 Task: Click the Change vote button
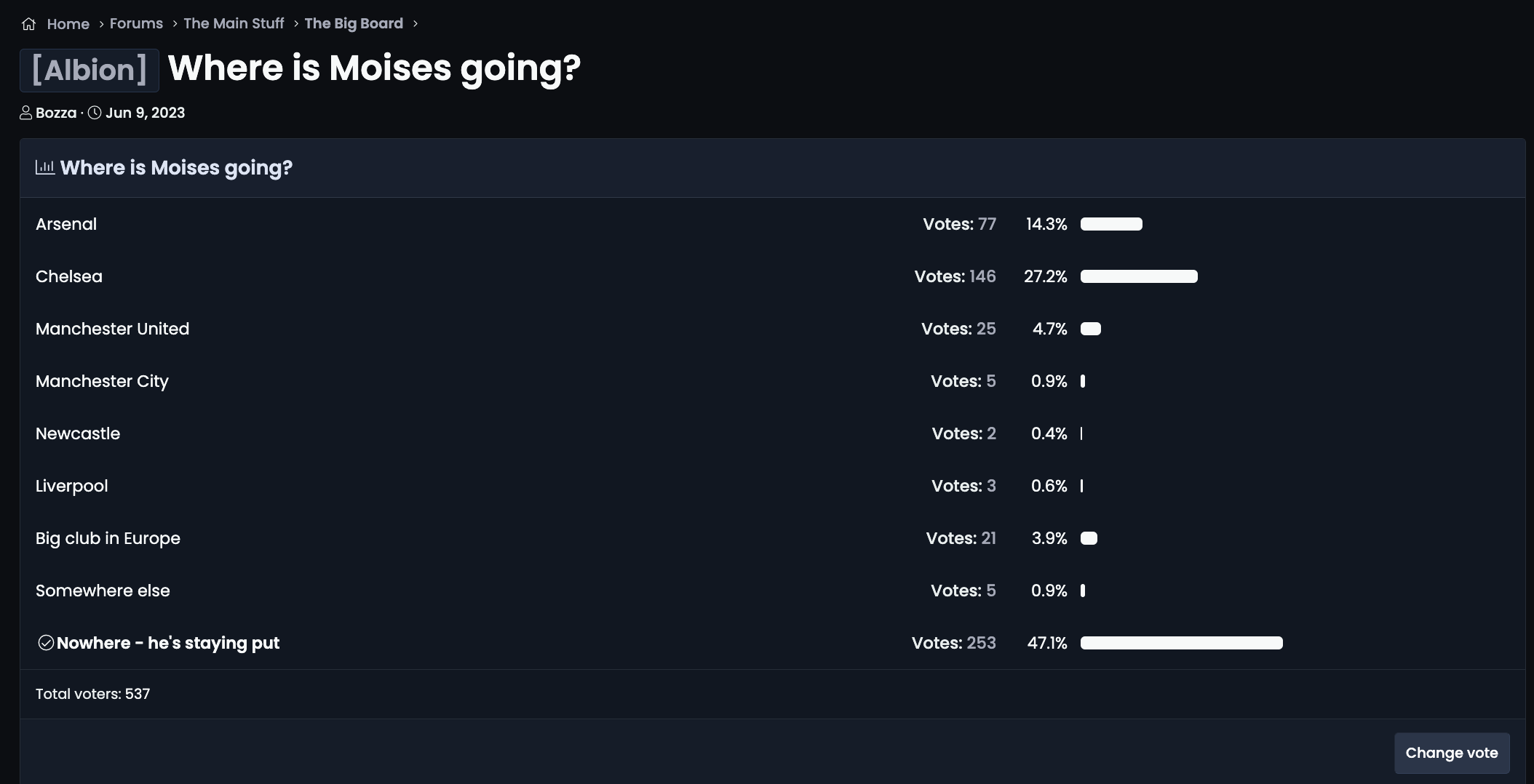tap(1452, 753)
